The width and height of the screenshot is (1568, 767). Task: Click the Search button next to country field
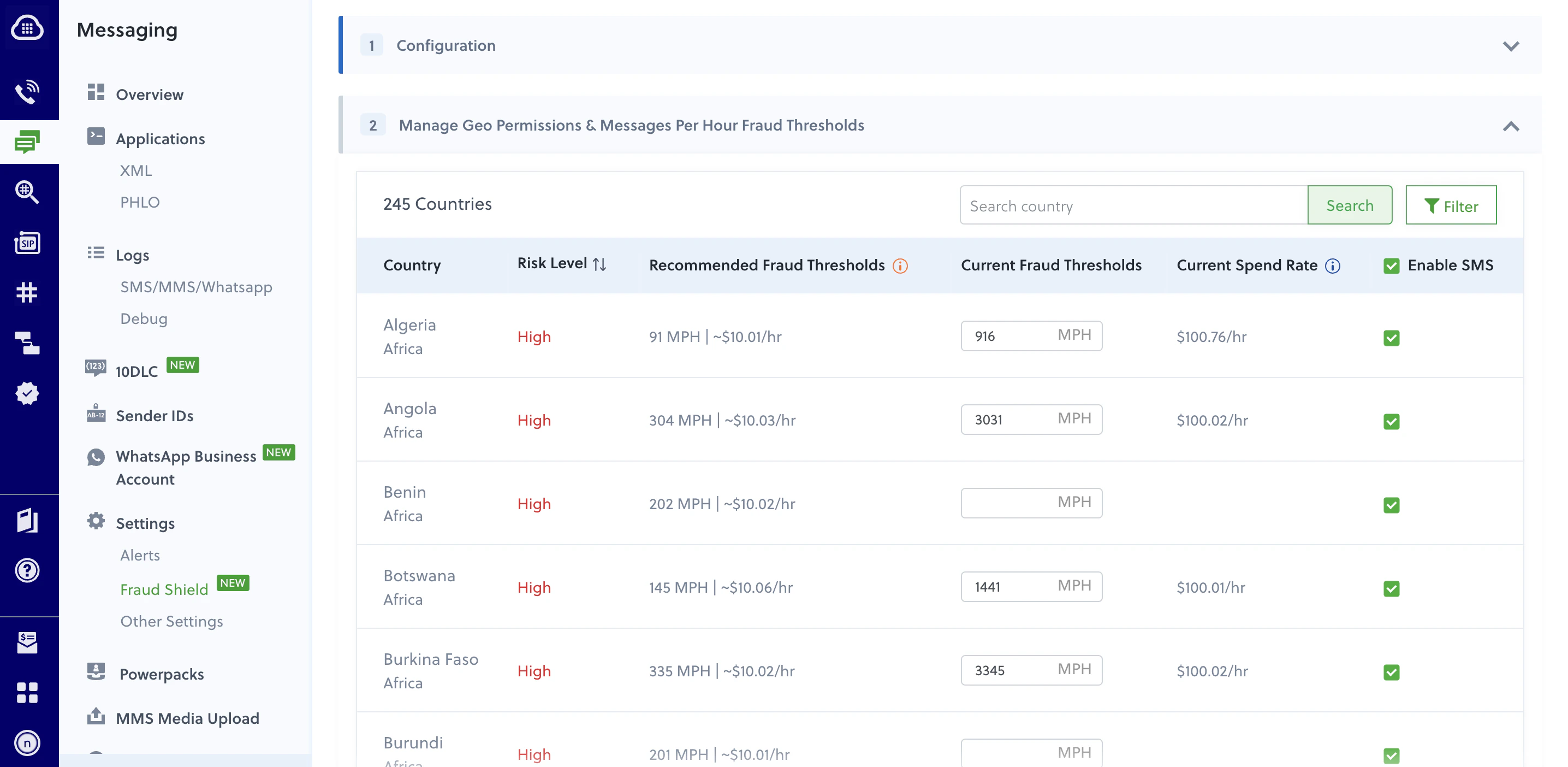pyautogui.click(x=1350, y=205)
